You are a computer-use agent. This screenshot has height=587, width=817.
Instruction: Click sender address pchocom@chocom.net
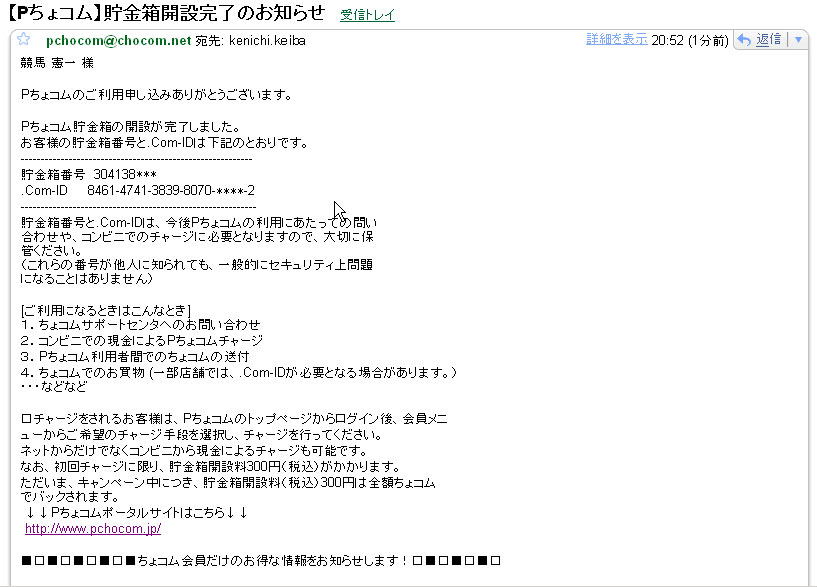pyautogui.click(x=119, y=40)
